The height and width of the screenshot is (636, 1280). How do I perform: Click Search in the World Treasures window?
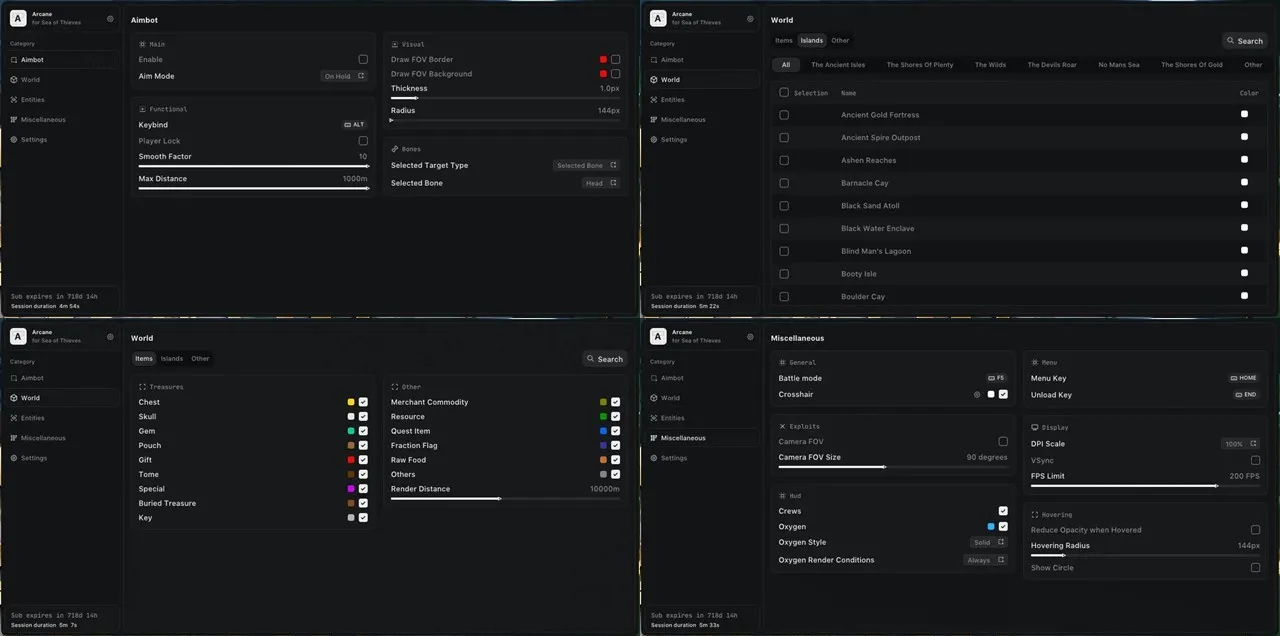click(x=605, y=359)
